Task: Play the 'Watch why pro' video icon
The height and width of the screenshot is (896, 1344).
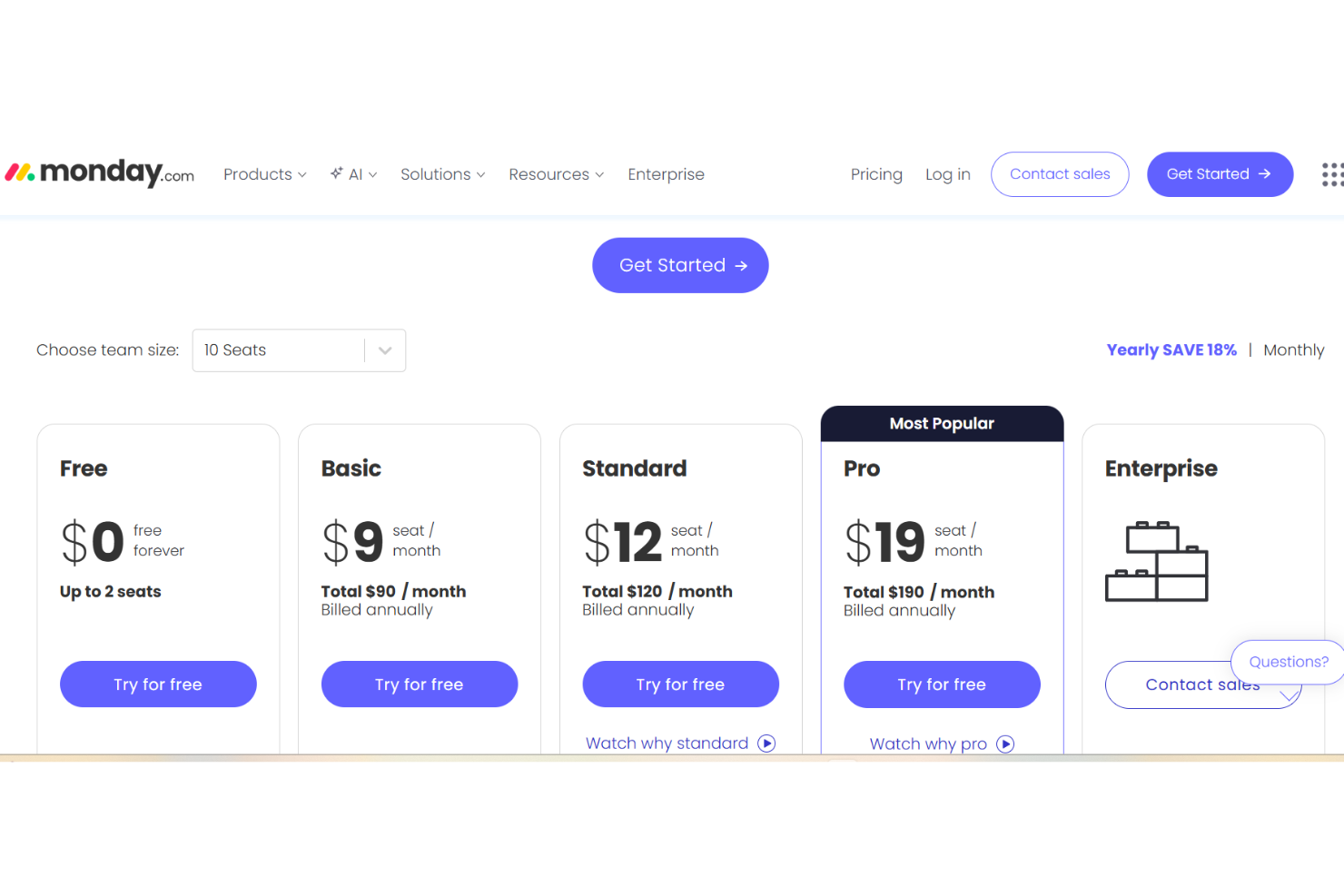Action: (x=1006, y=743)
